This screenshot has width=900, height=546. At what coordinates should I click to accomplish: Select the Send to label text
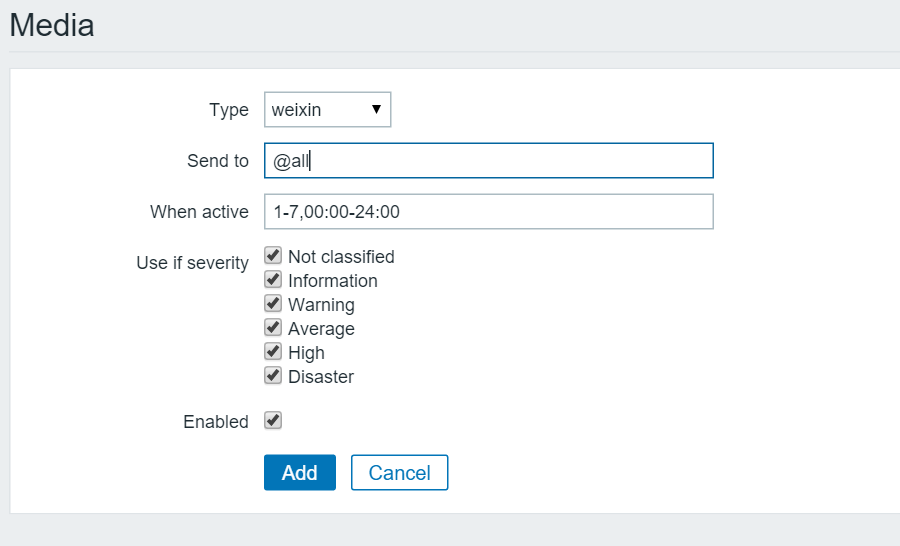[217, 161]
